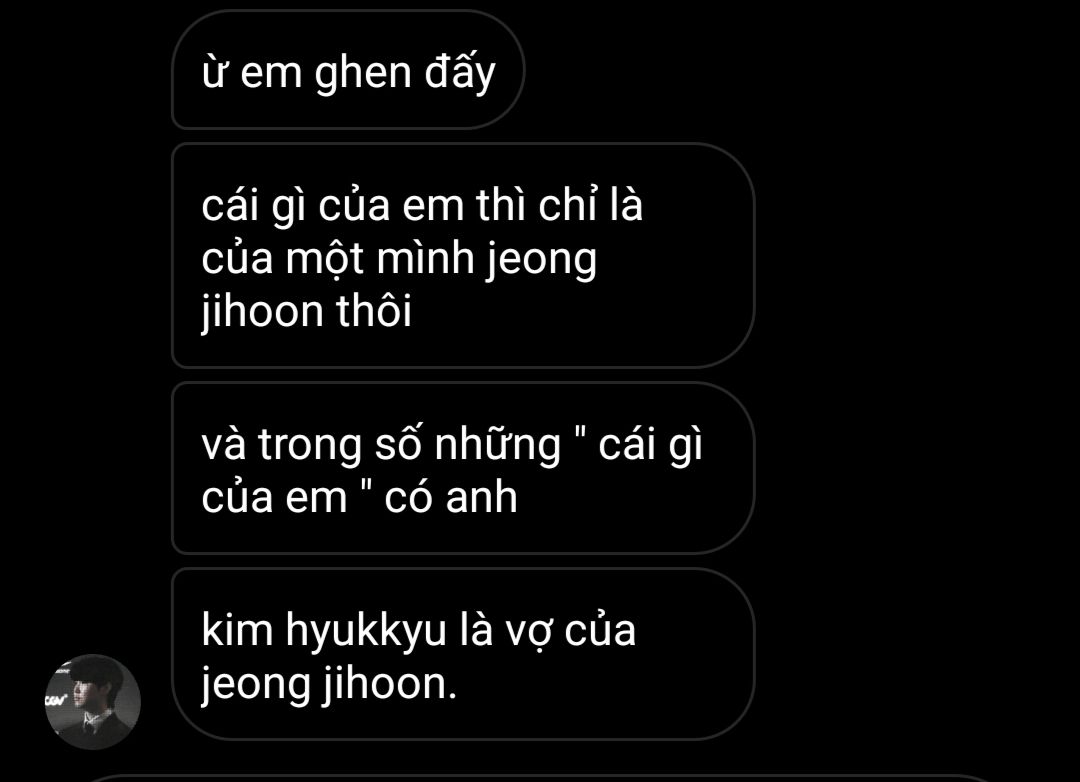Select the message "ừ em ghen đấy"
The image size is (1080, 782).
click(x=348, y=70)
